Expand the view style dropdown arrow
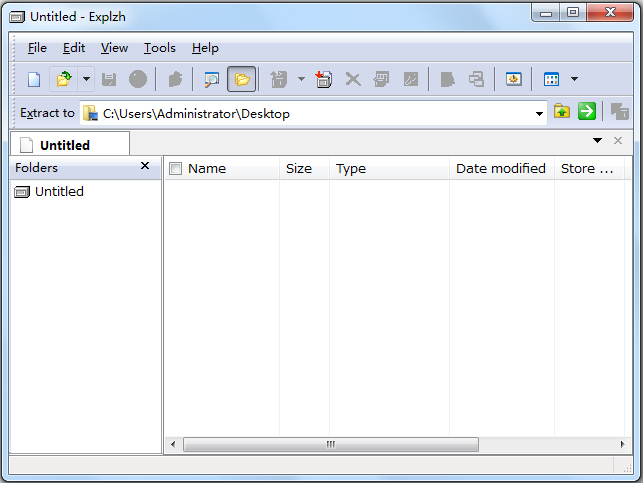Image resolution: width=643 pixels, height=483 pixels. tap(574, 79)
